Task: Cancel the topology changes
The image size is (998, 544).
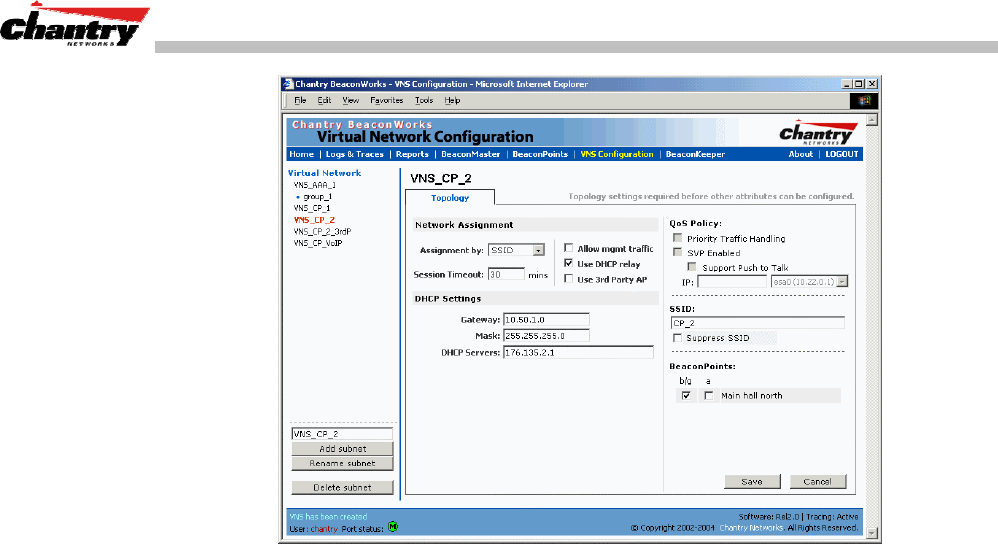Action: 818,482
